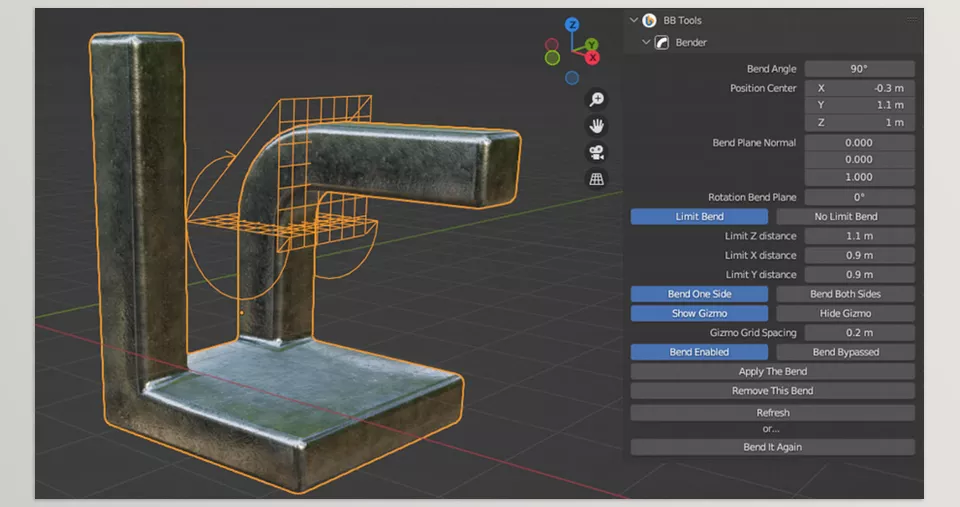960x507 pixels.
Task: Click the negative Z blue circle gizmo
Action: pos(572,78)
